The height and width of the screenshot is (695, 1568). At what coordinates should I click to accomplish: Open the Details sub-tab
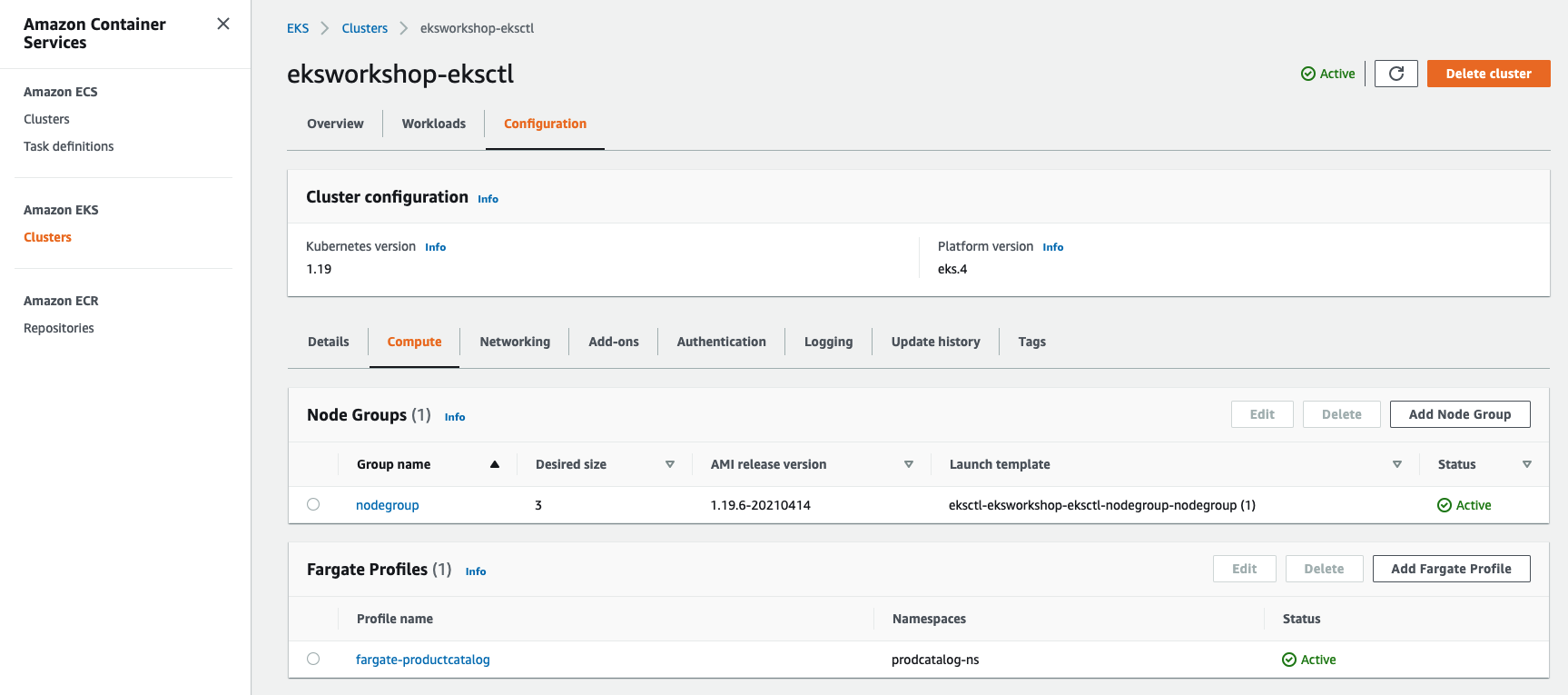click(329, 342)
